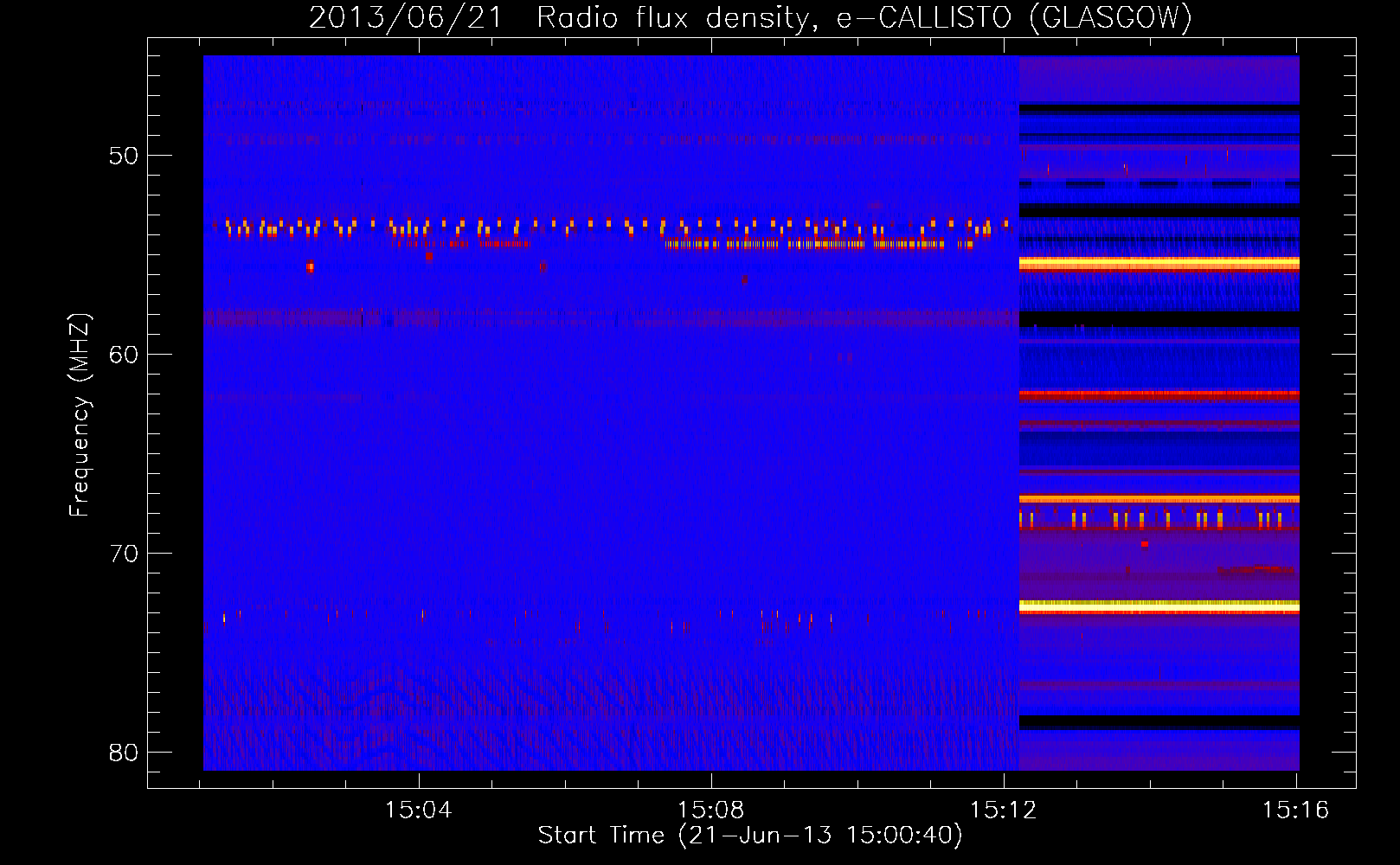
Task: Click the plot title mentioning e-CALLISTO (GLASGOW)
Action: (750, 17)
